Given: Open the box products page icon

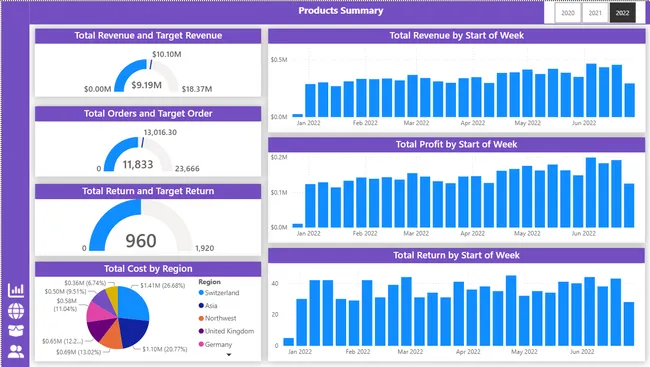Looking at the screenshot, I should tap(16, 331).
